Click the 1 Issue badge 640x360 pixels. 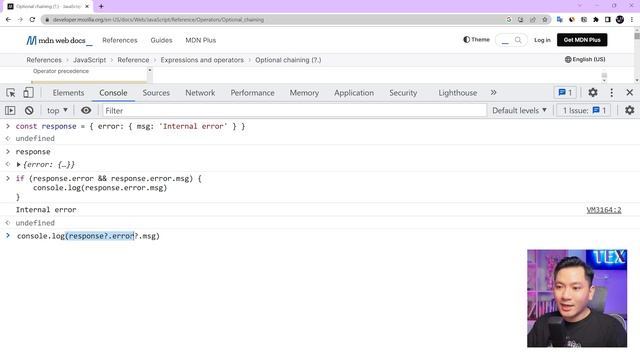coord(584,111)
